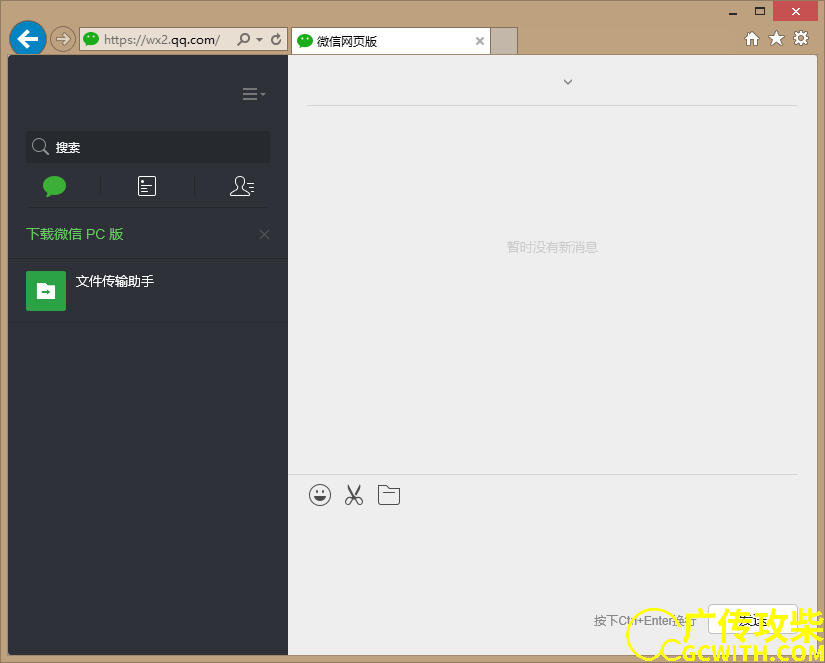
Task: Open the 文件传输助手 chat
Action: pos(148,290)
